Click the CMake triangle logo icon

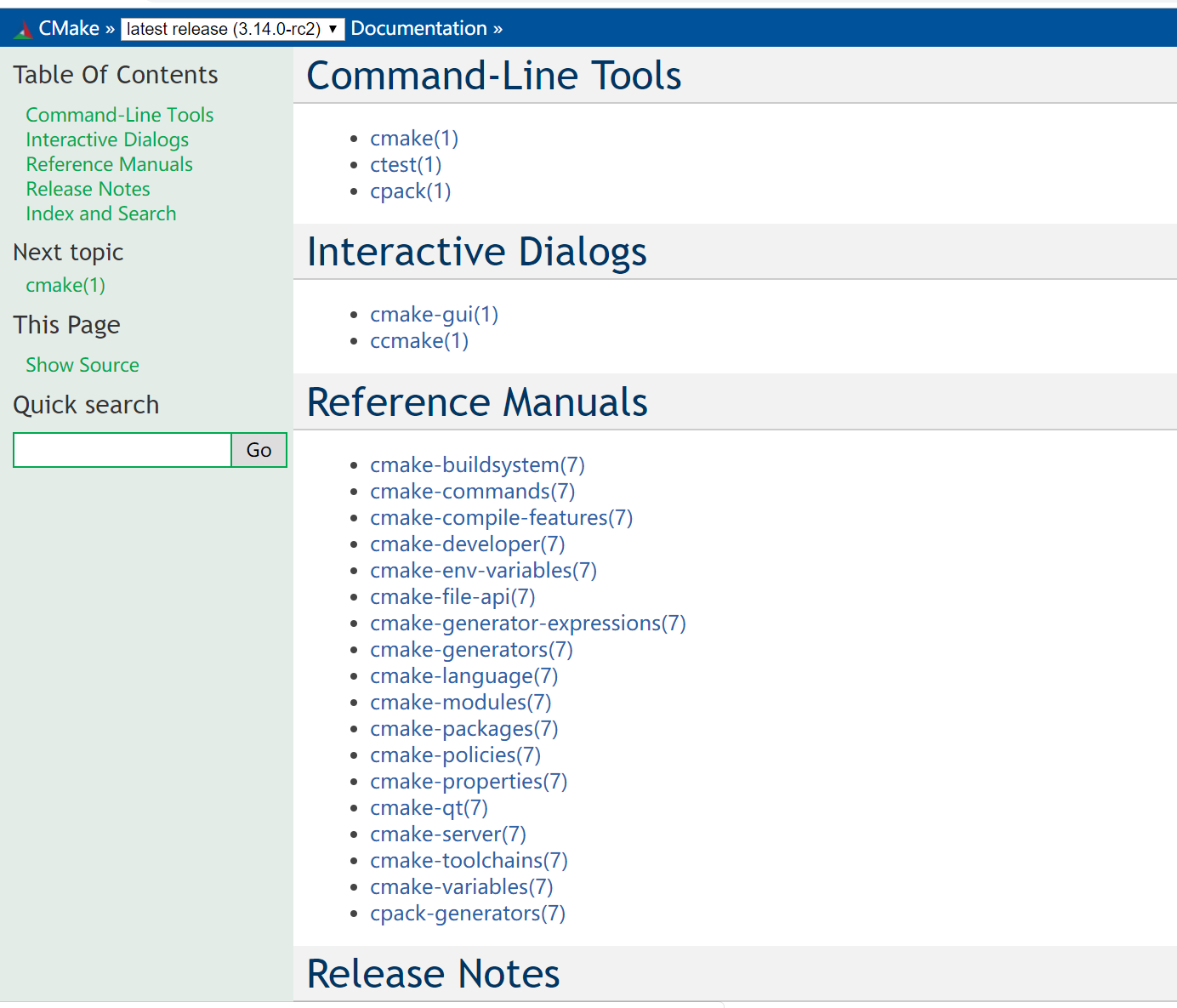coord(23,30)
